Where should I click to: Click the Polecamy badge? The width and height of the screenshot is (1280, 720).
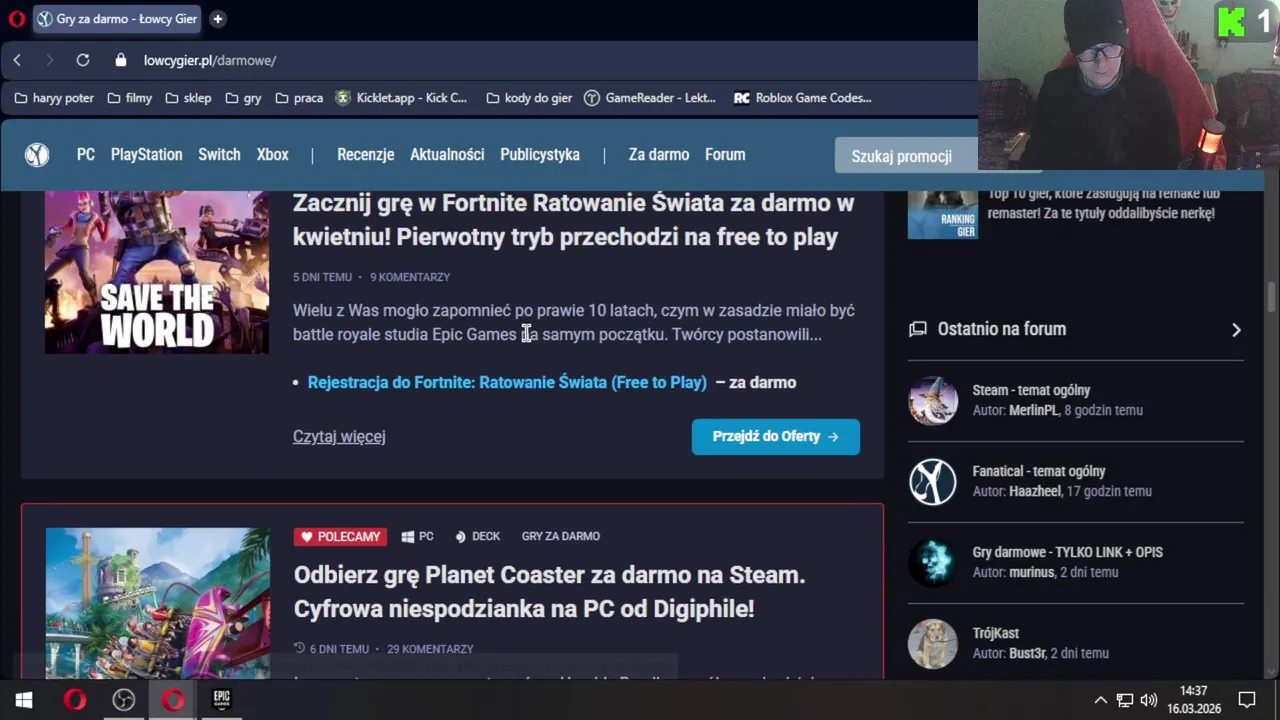[340, 537]
